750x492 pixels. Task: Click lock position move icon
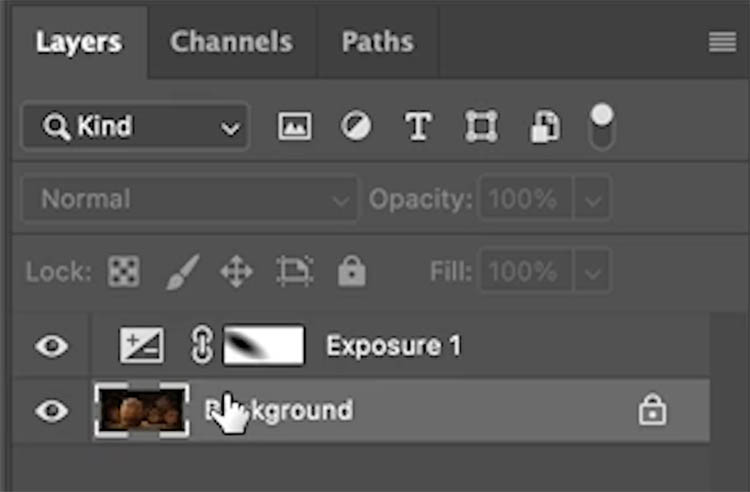[x=236, y=272]
